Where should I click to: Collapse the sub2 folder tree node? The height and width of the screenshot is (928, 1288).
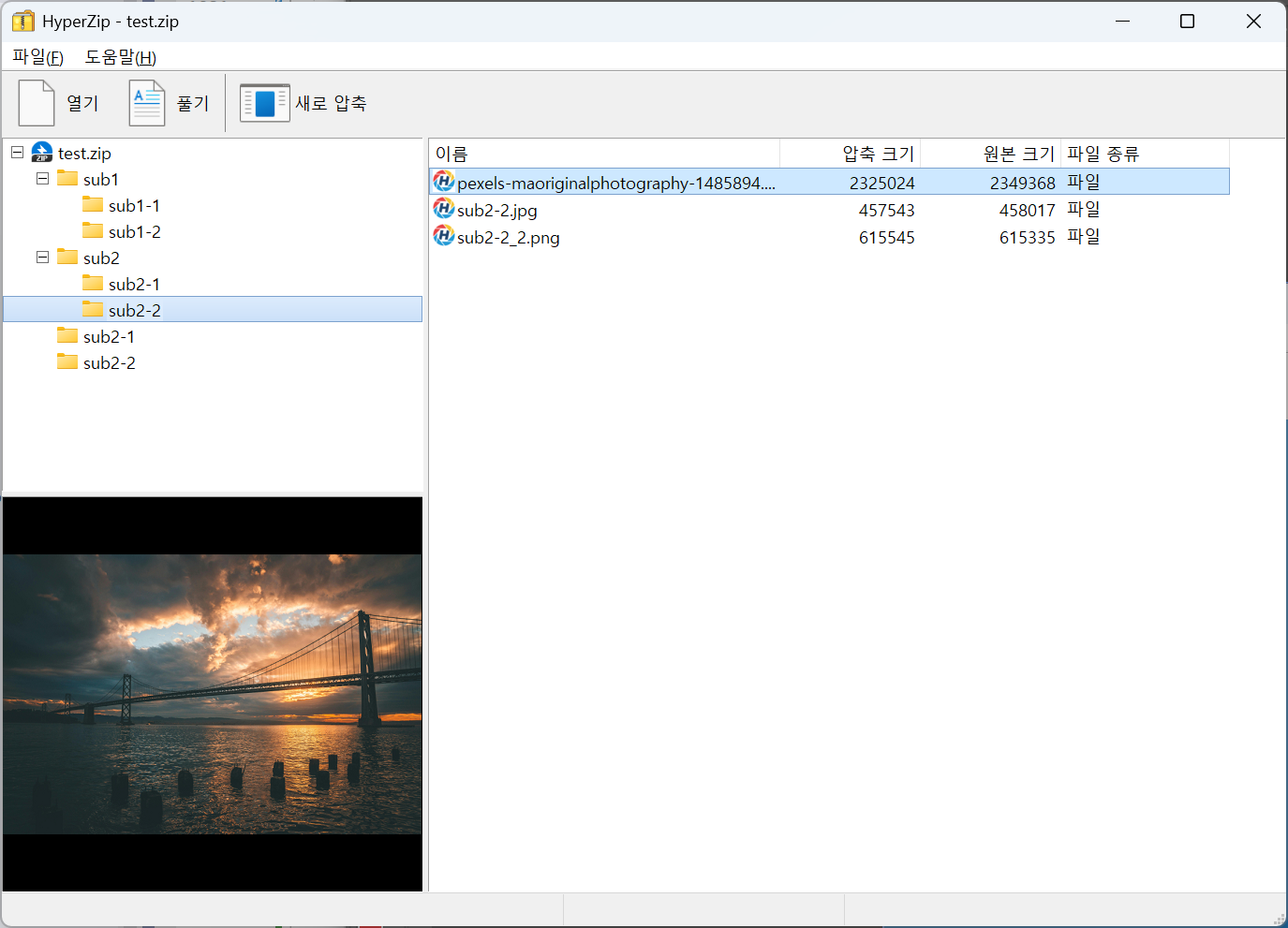[42, 258]
